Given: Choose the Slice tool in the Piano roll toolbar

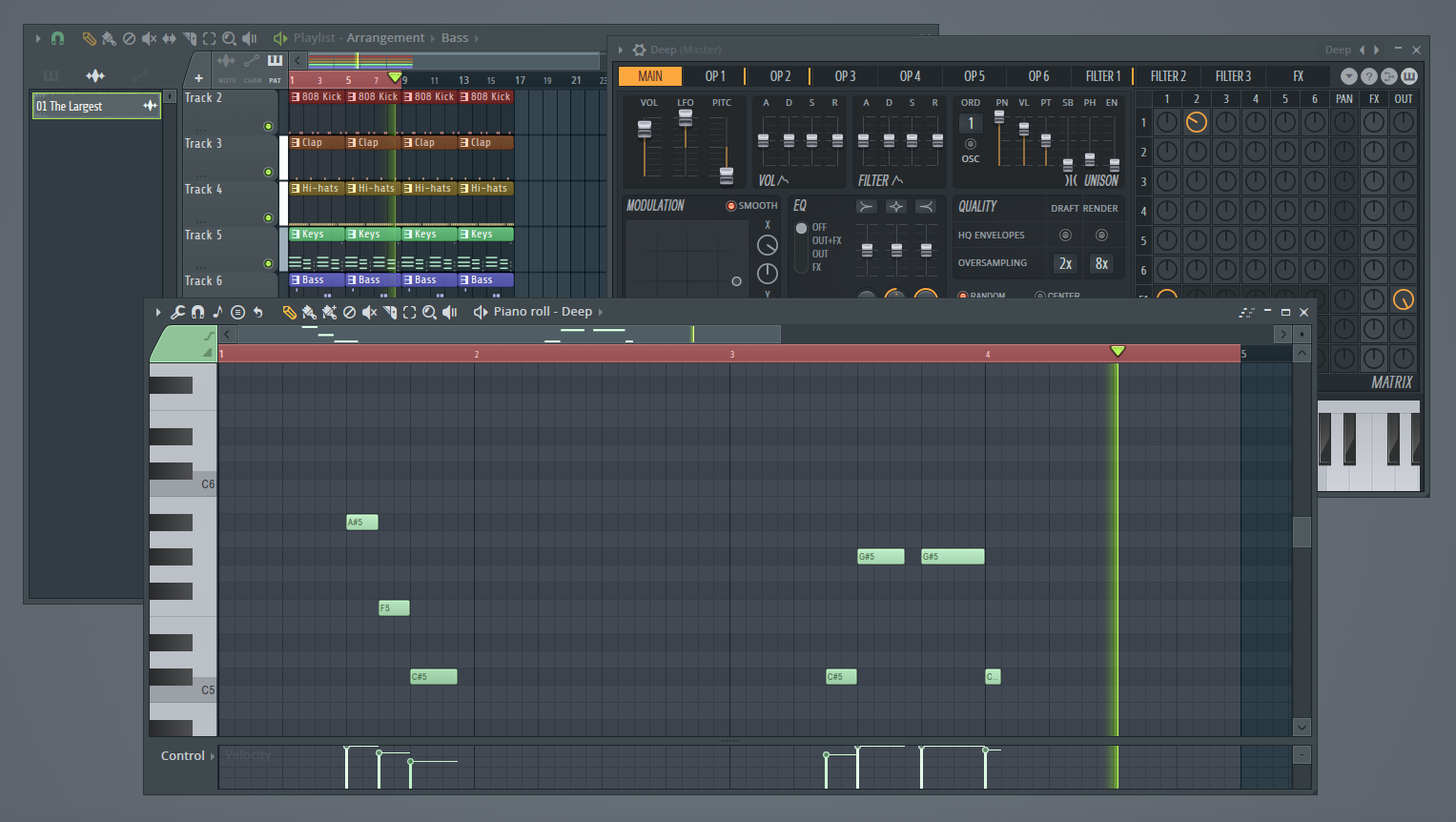Looking at the screenshot, I should (390, 311).
